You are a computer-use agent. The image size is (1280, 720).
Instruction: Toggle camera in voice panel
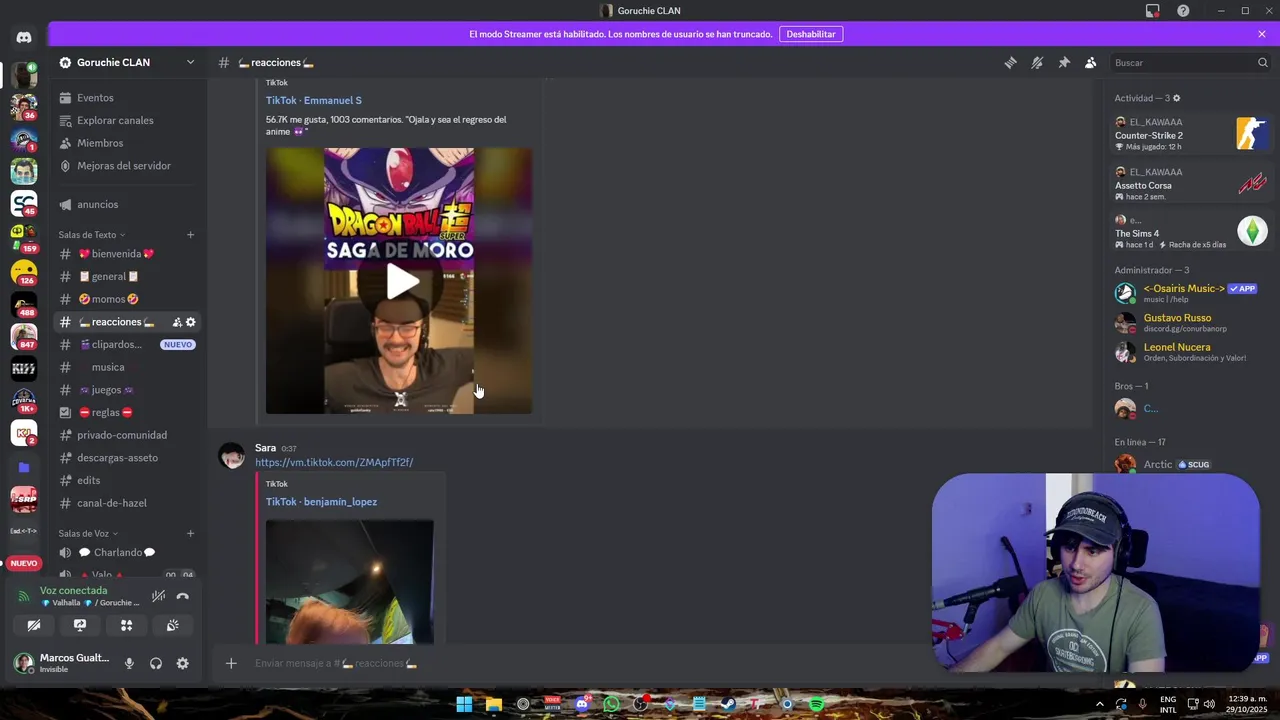pos(34,625)
